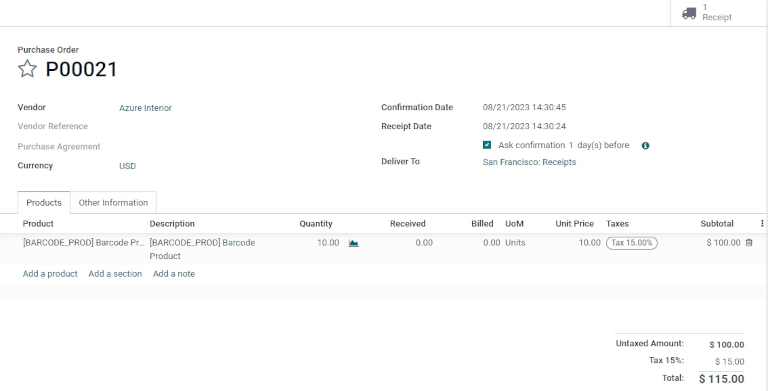Click the Taxes column header

point(617,224)
